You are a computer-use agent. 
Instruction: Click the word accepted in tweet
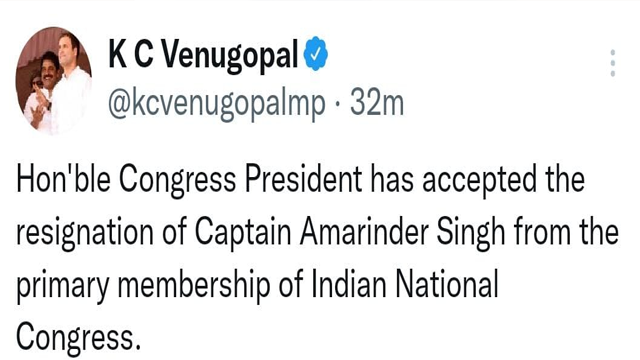[x=479, y=182]
